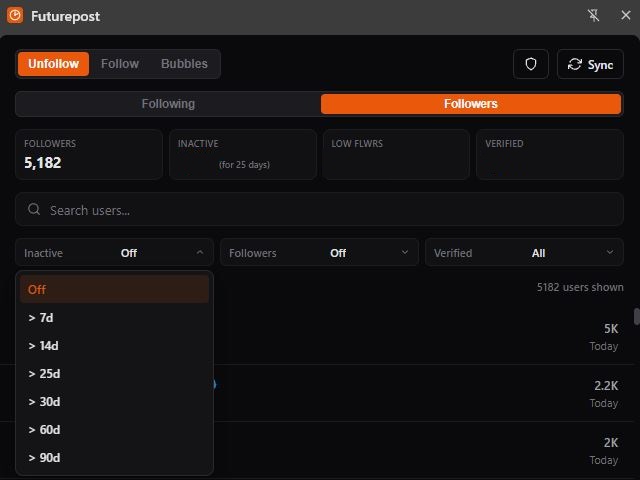640x480 pixels.
Task: Click the Followers 5,182 stat card
Action: [x=89, y=155]
